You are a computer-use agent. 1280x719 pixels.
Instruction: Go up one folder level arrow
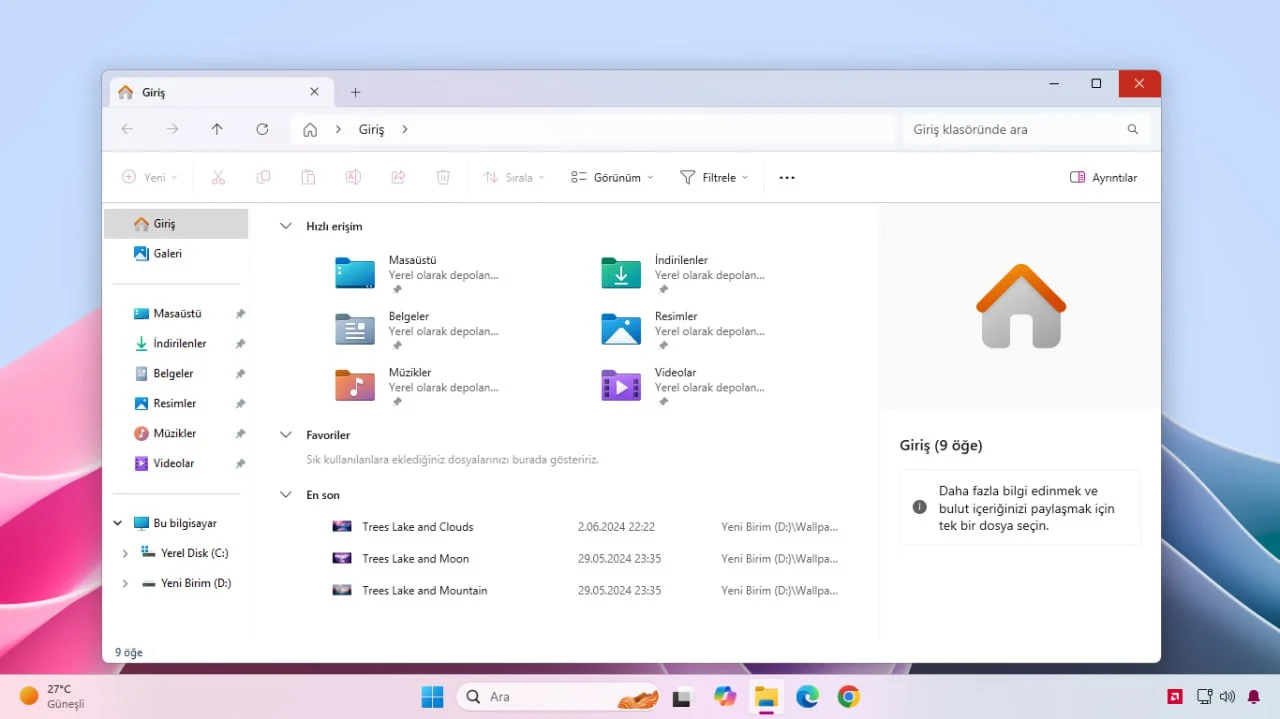[217, 129]
